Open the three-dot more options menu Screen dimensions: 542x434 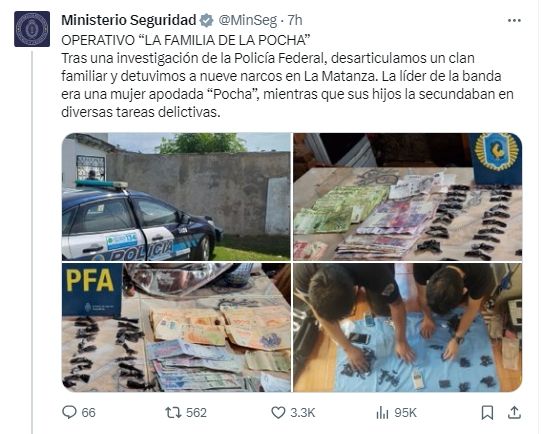coord(514,21)
